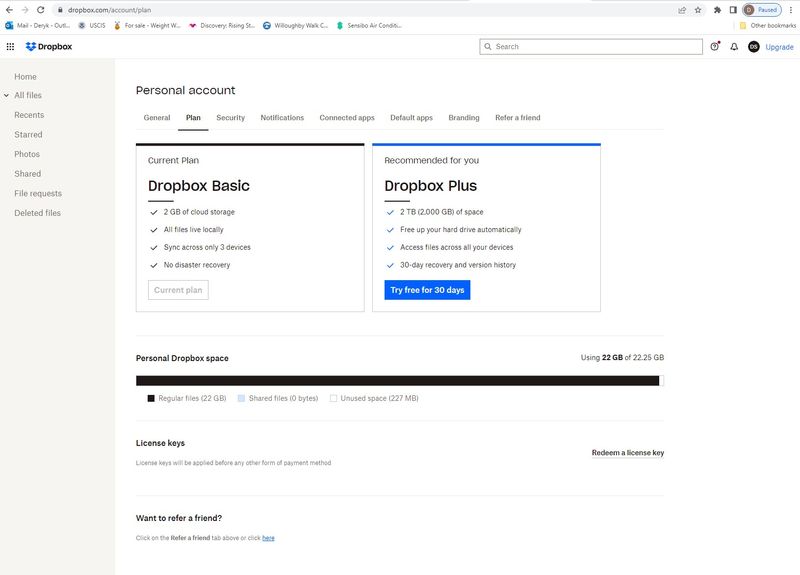Screen dimensions: 800x575
Task: Open the Discovery: Rising St bookmark
Action: click(222, 25)
